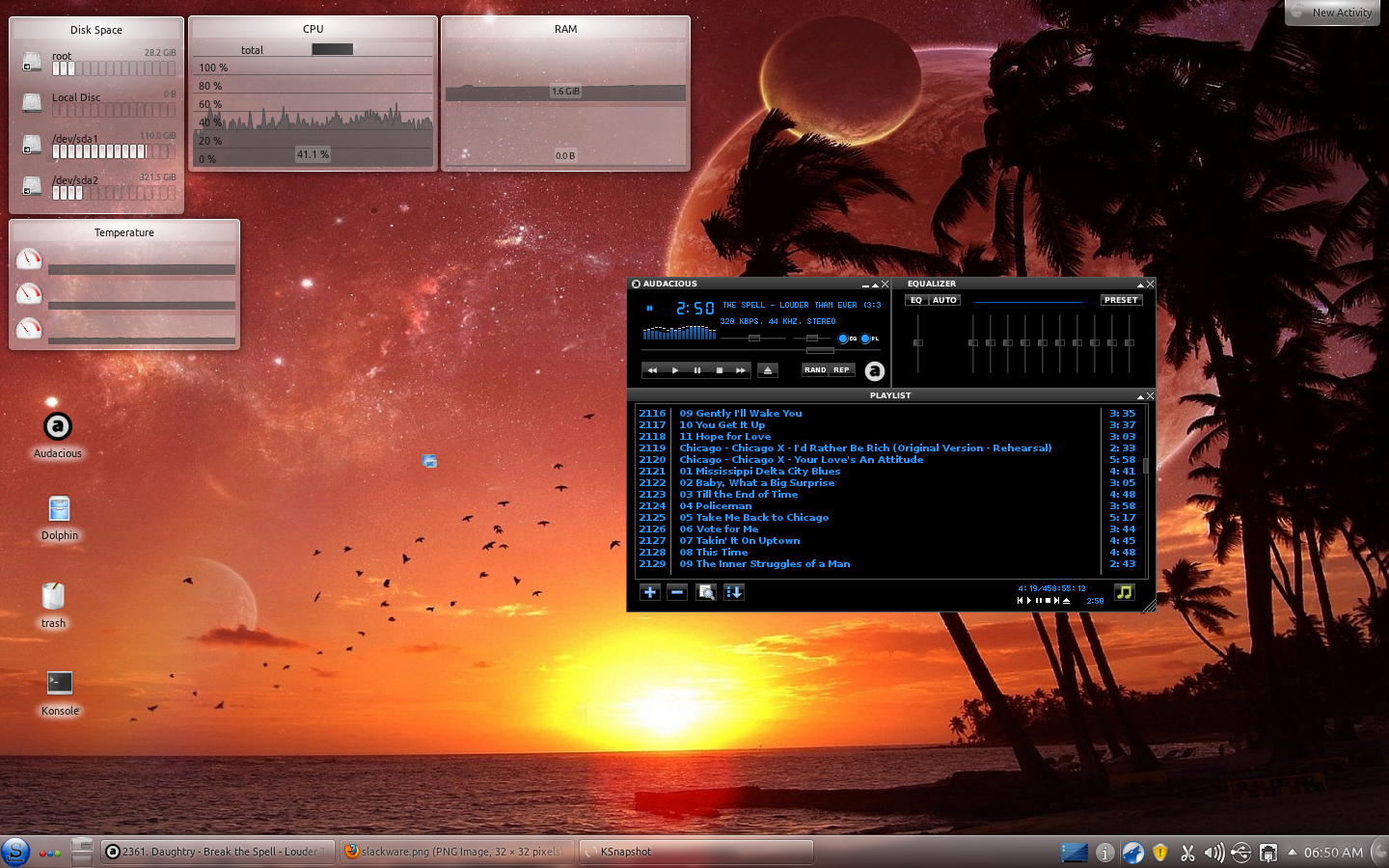Switch to slackware.png Firefox taskbar entry
Viewport: 1389px width, 868px height.
tap(456, 852)
